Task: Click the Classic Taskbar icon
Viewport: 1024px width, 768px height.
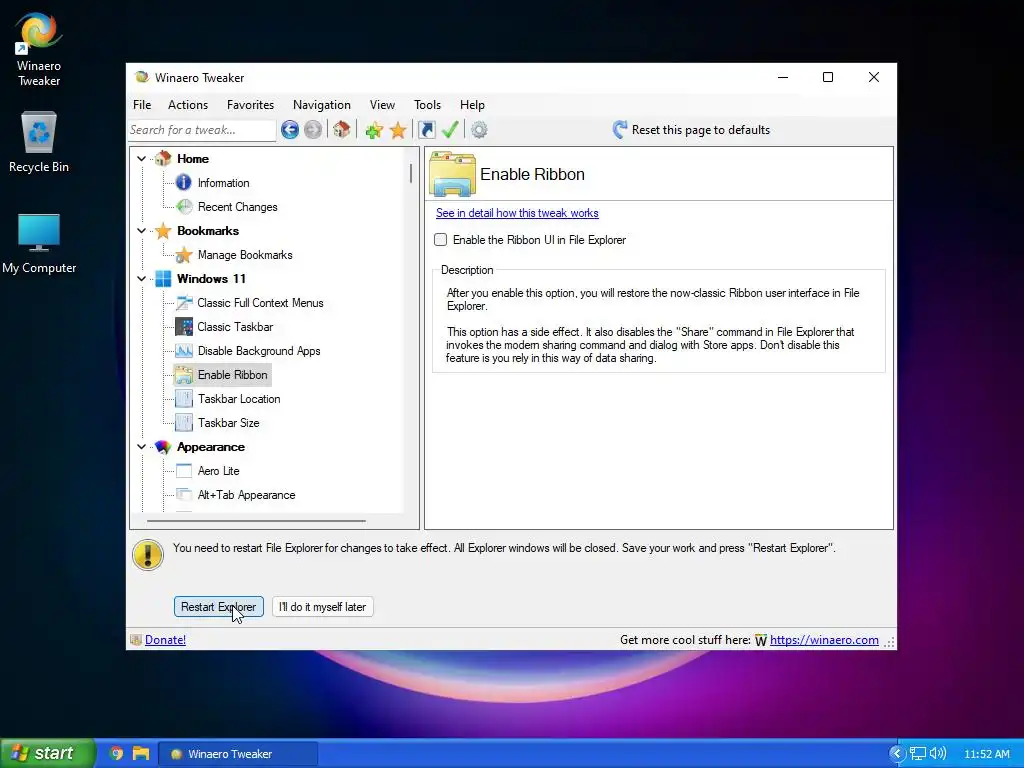Action: click(x=184, y=327)
